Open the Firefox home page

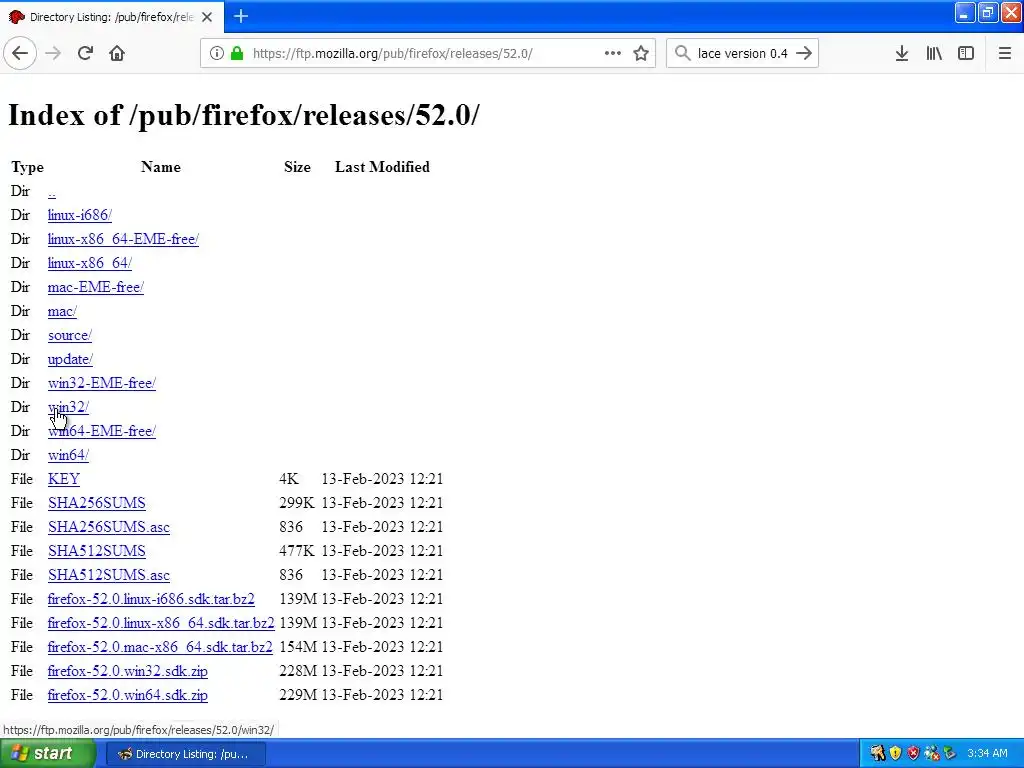[x=117, y=53]
